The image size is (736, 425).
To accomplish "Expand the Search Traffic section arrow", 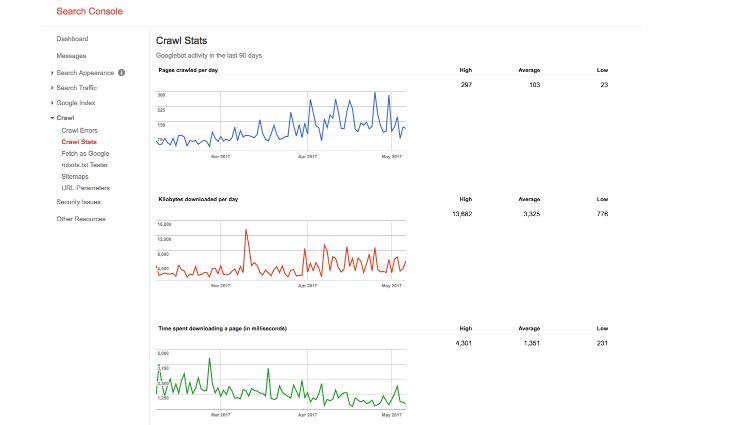I will click(x=52, y=88).
